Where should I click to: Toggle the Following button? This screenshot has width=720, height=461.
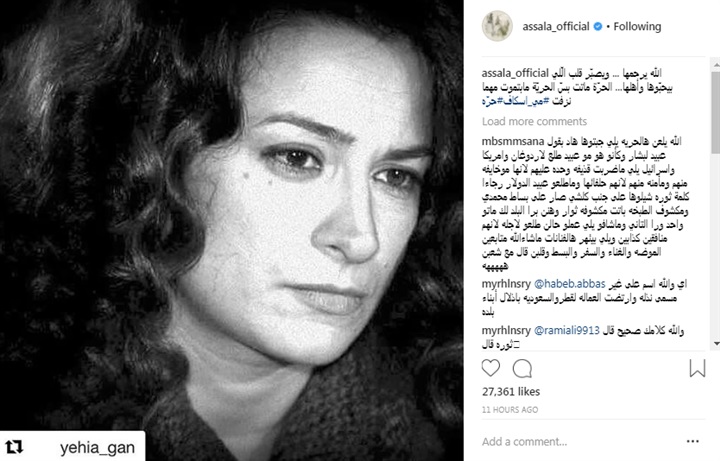(x=637, y=27)
